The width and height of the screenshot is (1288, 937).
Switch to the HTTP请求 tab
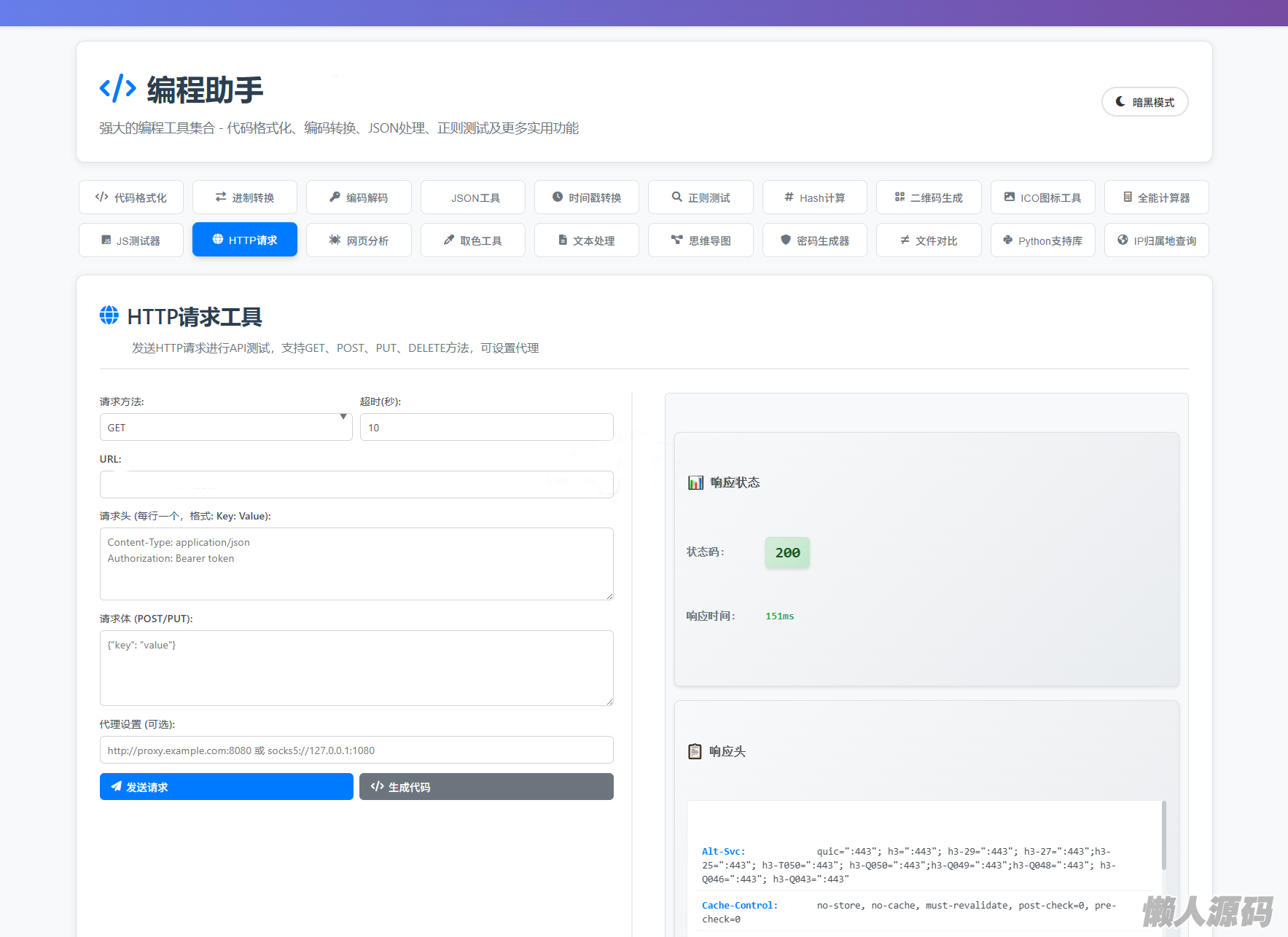pyautogui.click(x=245, y=240)
